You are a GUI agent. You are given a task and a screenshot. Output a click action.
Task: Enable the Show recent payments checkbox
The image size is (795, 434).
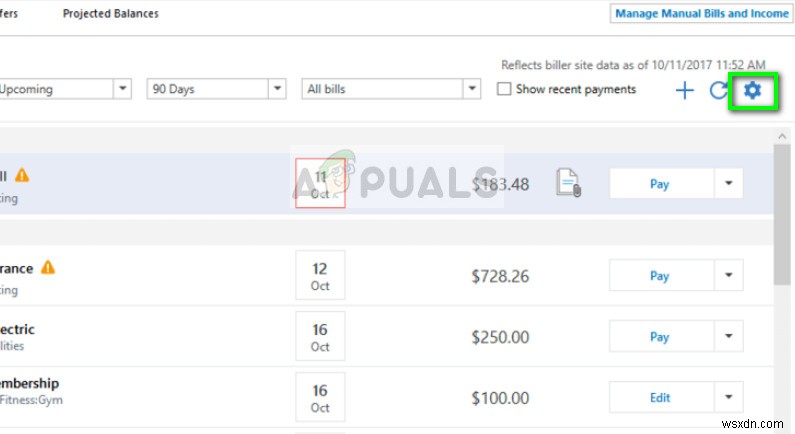(x=505, y=89)
